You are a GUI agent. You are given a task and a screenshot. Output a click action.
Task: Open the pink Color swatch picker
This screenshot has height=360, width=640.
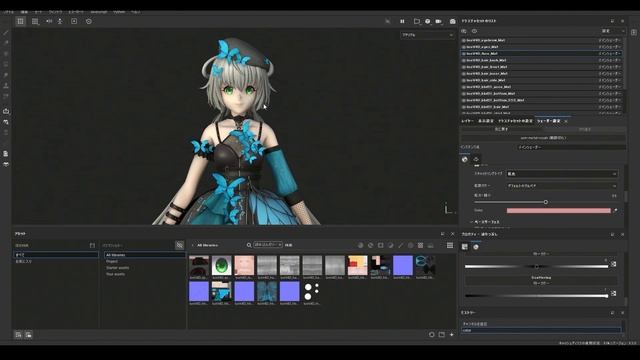pyautogui.click(x=558, y=211)
